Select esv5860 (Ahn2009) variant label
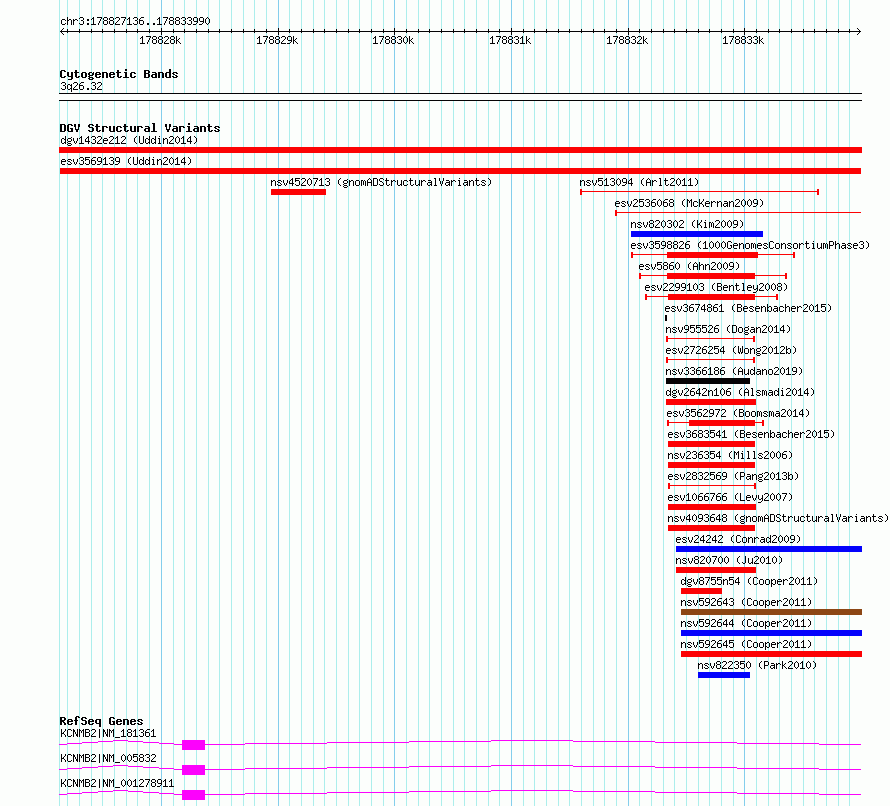 tap(689, 266)
